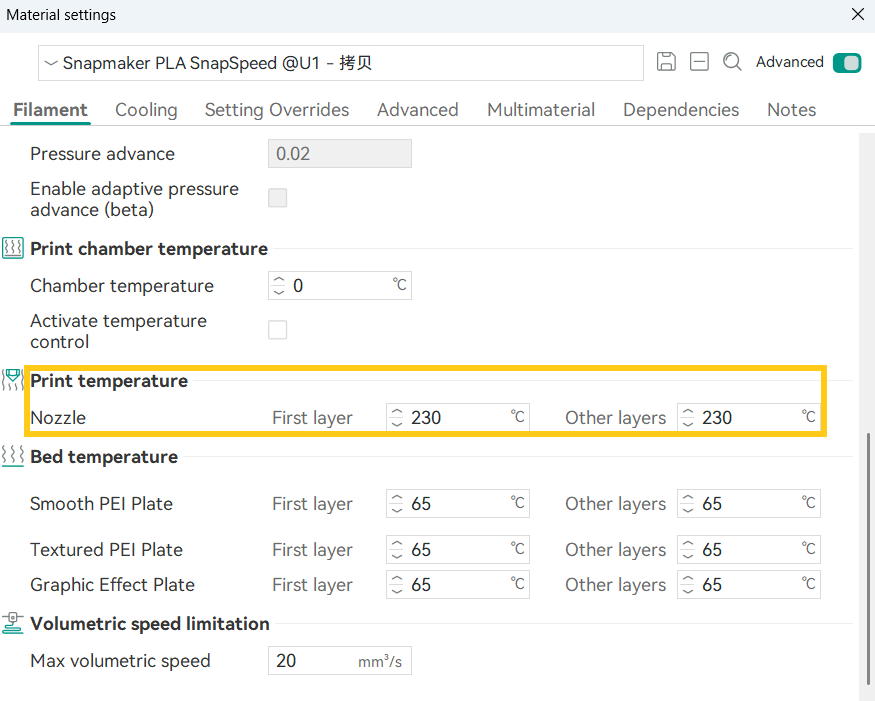Open the Snapmaker PLA SnapSpeed preset dropdown

pos(340,63)
